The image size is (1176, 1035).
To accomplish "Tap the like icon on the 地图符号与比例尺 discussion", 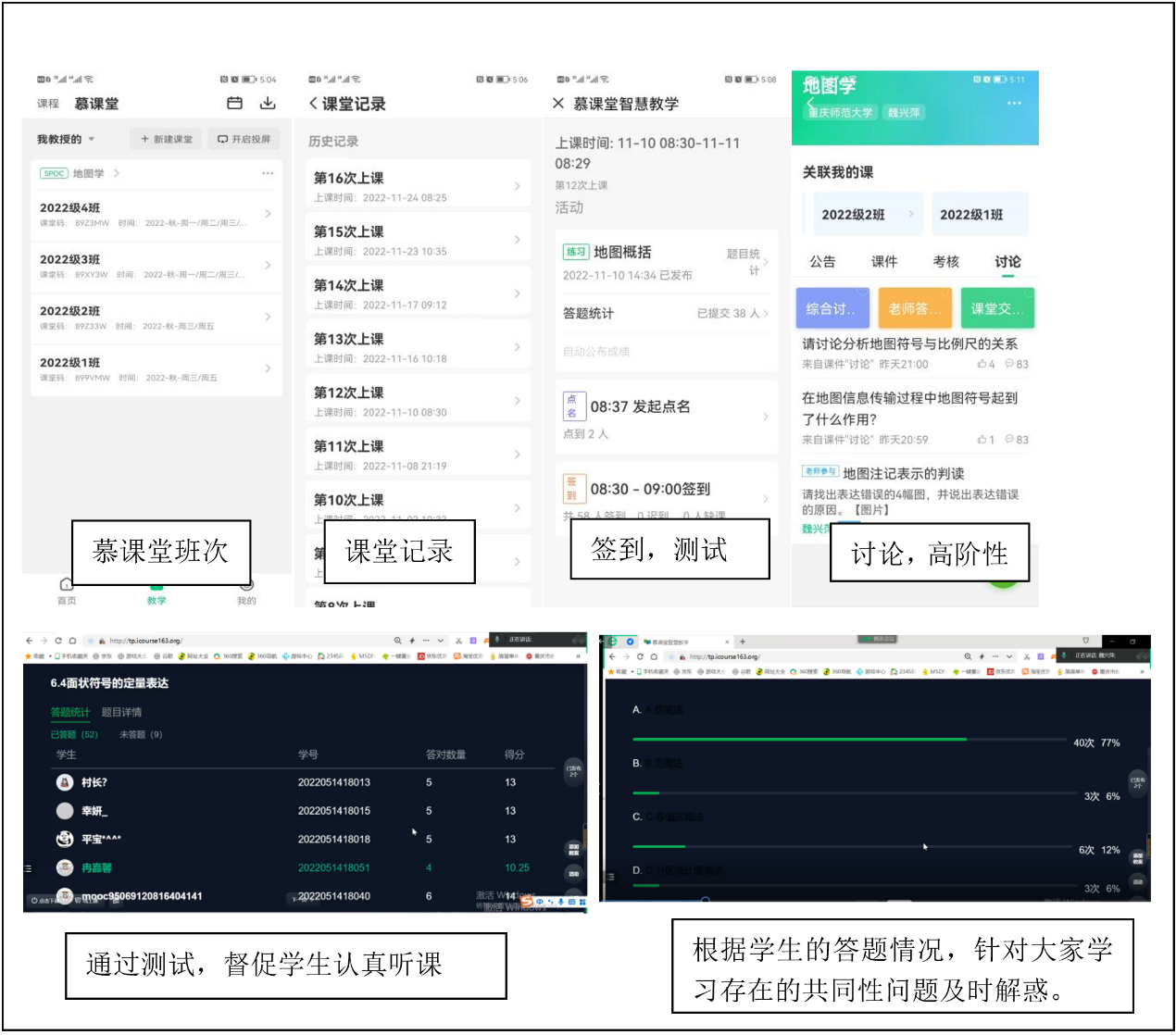I will pos(982,364).
